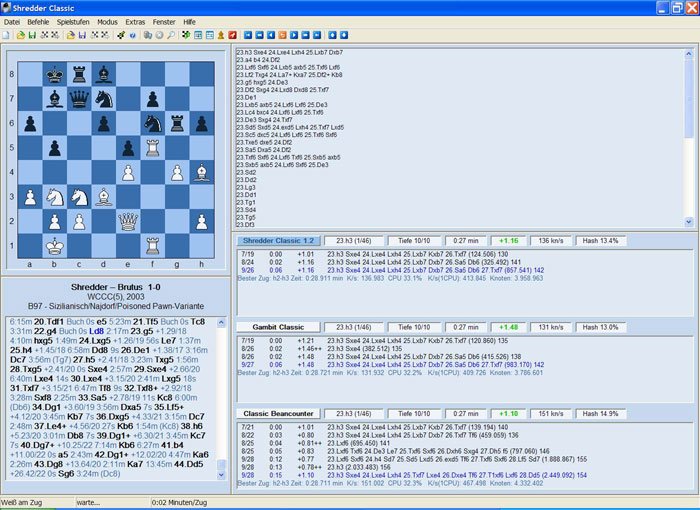Click the Weiß am Zug status entry

[22, 502]
